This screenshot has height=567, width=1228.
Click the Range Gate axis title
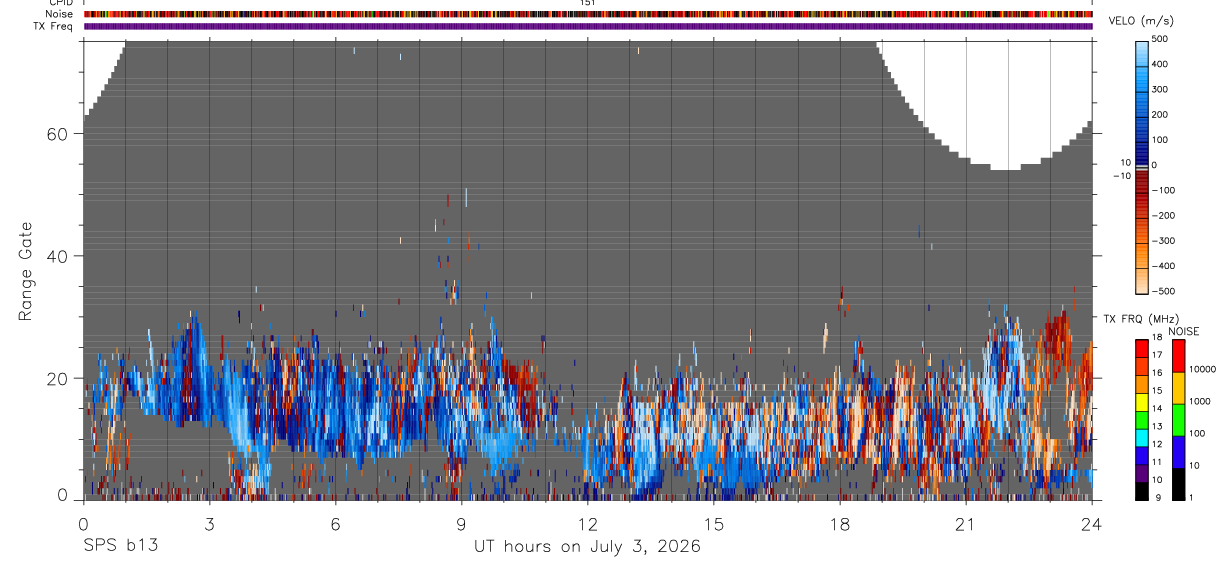pyautogui.click(x=25, y=272)
